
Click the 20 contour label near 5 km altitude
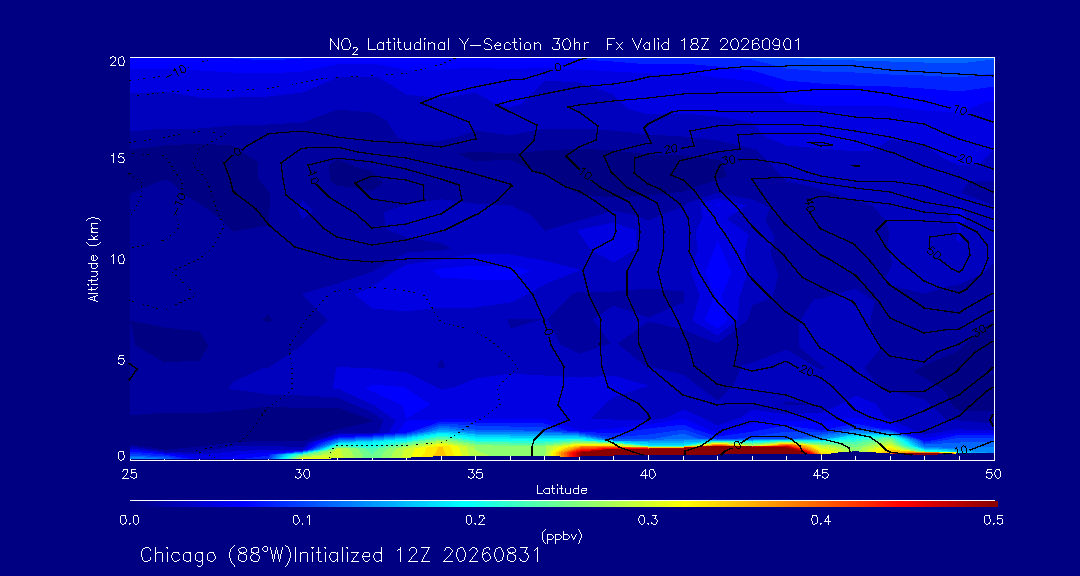point(807,371)
